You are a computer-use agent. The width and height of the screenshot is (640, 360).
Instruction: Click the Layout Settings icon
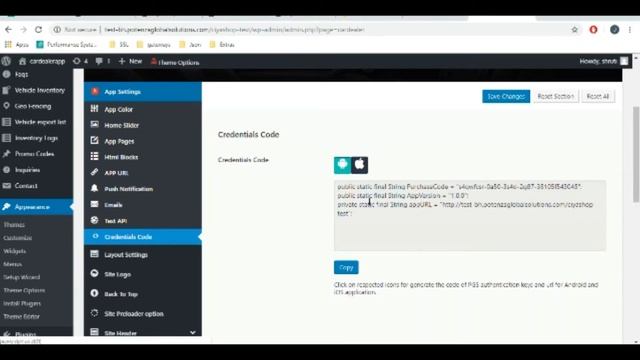tap(94, 254)
